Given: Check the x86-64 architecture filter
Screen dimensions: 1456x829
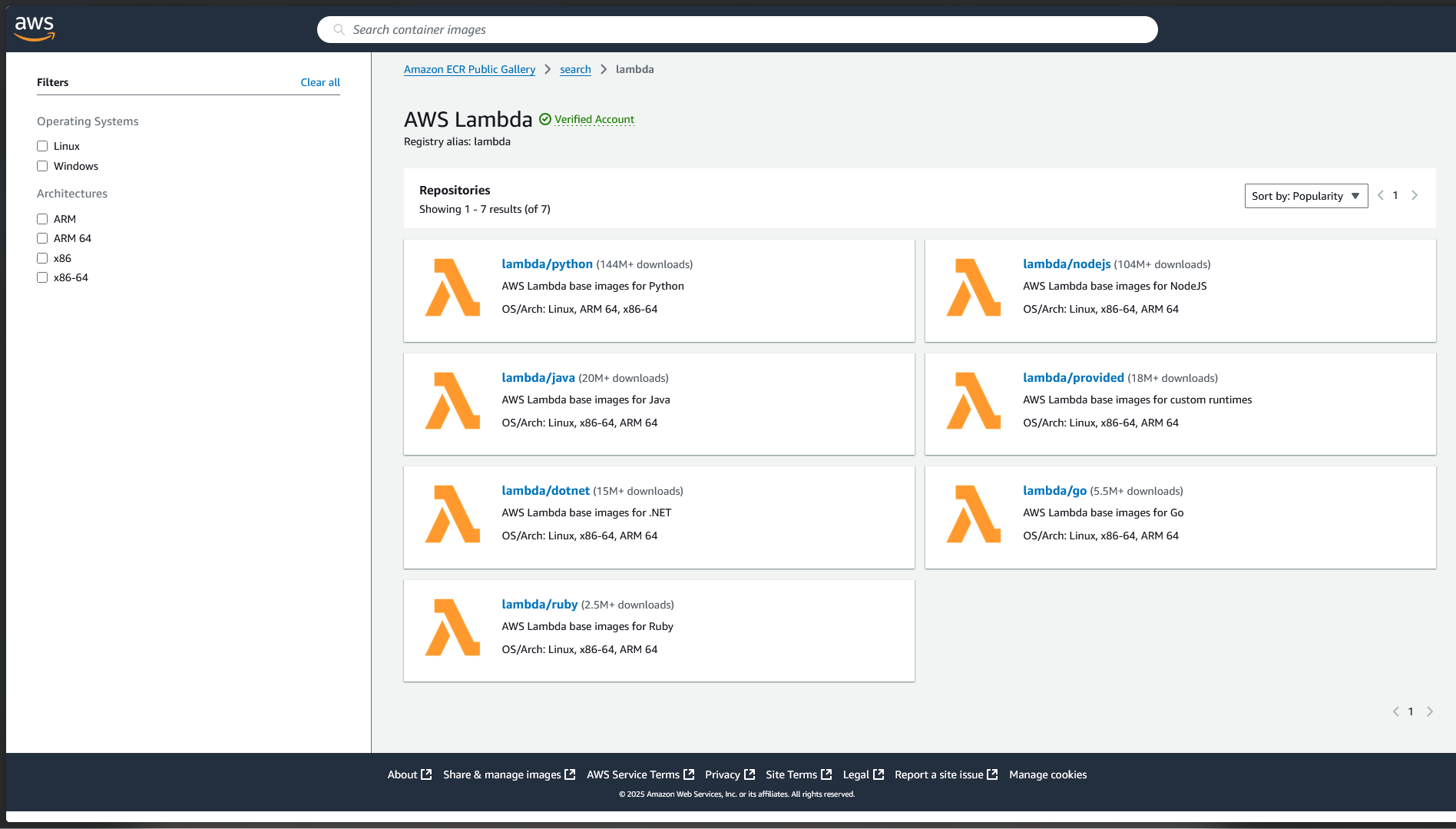Looking at the screenshot, I should click(42, 277).
